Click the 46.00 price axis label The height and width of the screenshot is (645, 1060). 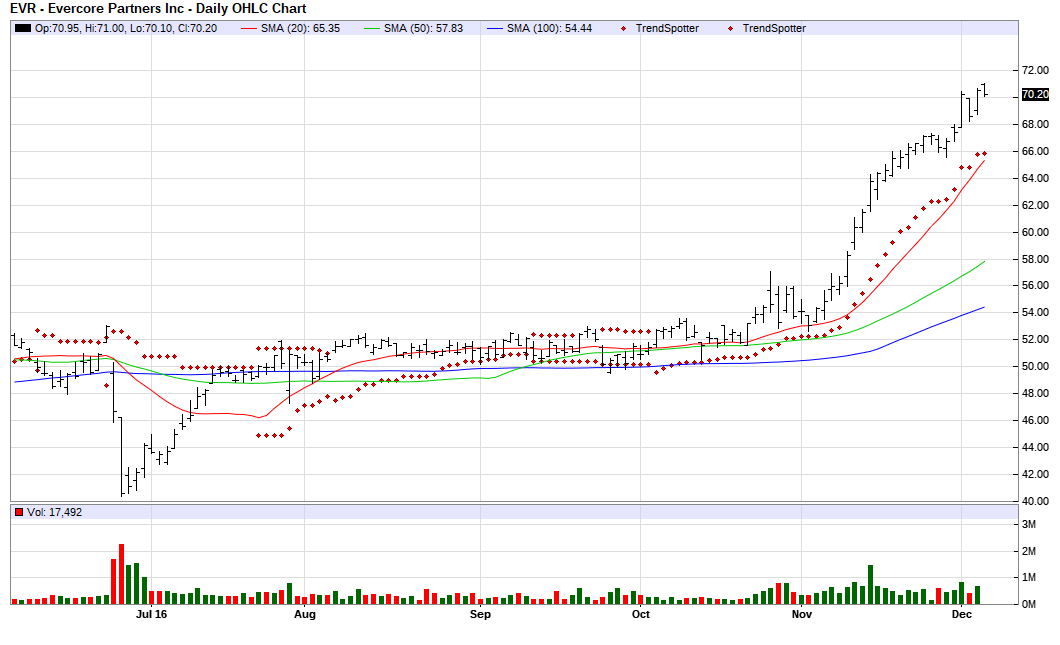[1035, 420]
